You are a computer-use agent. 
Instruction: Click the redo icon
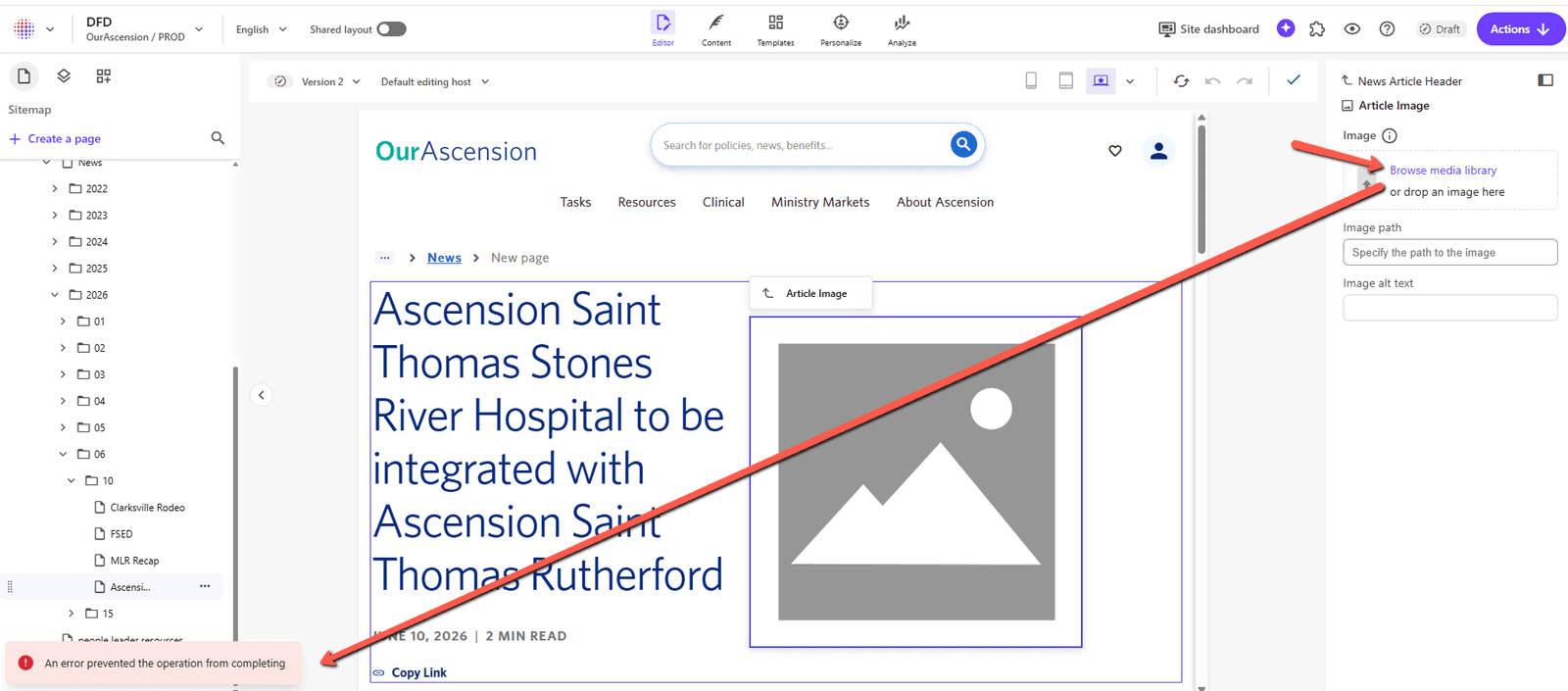(x=1245, y=81)
